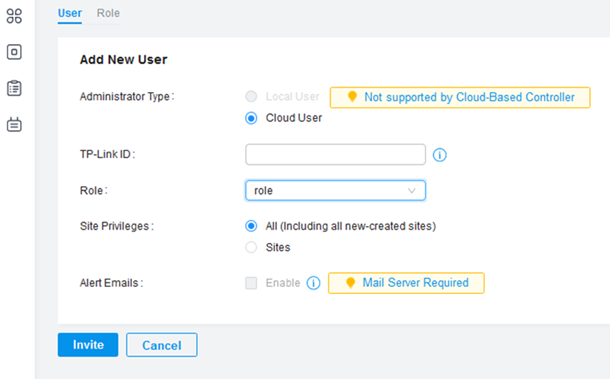Open the calendar-style icon in sidebar

coord(14,124)
